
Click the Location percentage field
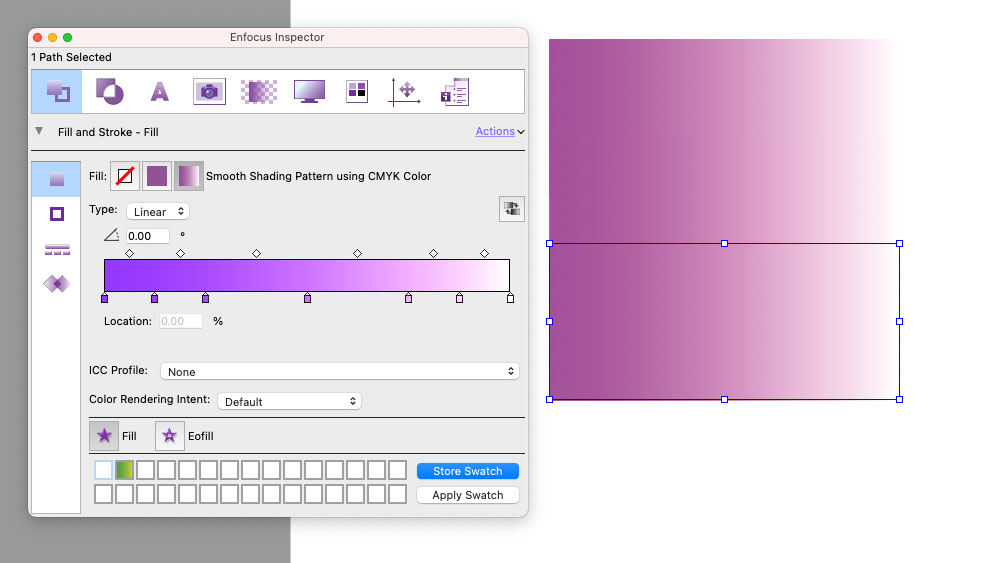click(x=181, y=321)
